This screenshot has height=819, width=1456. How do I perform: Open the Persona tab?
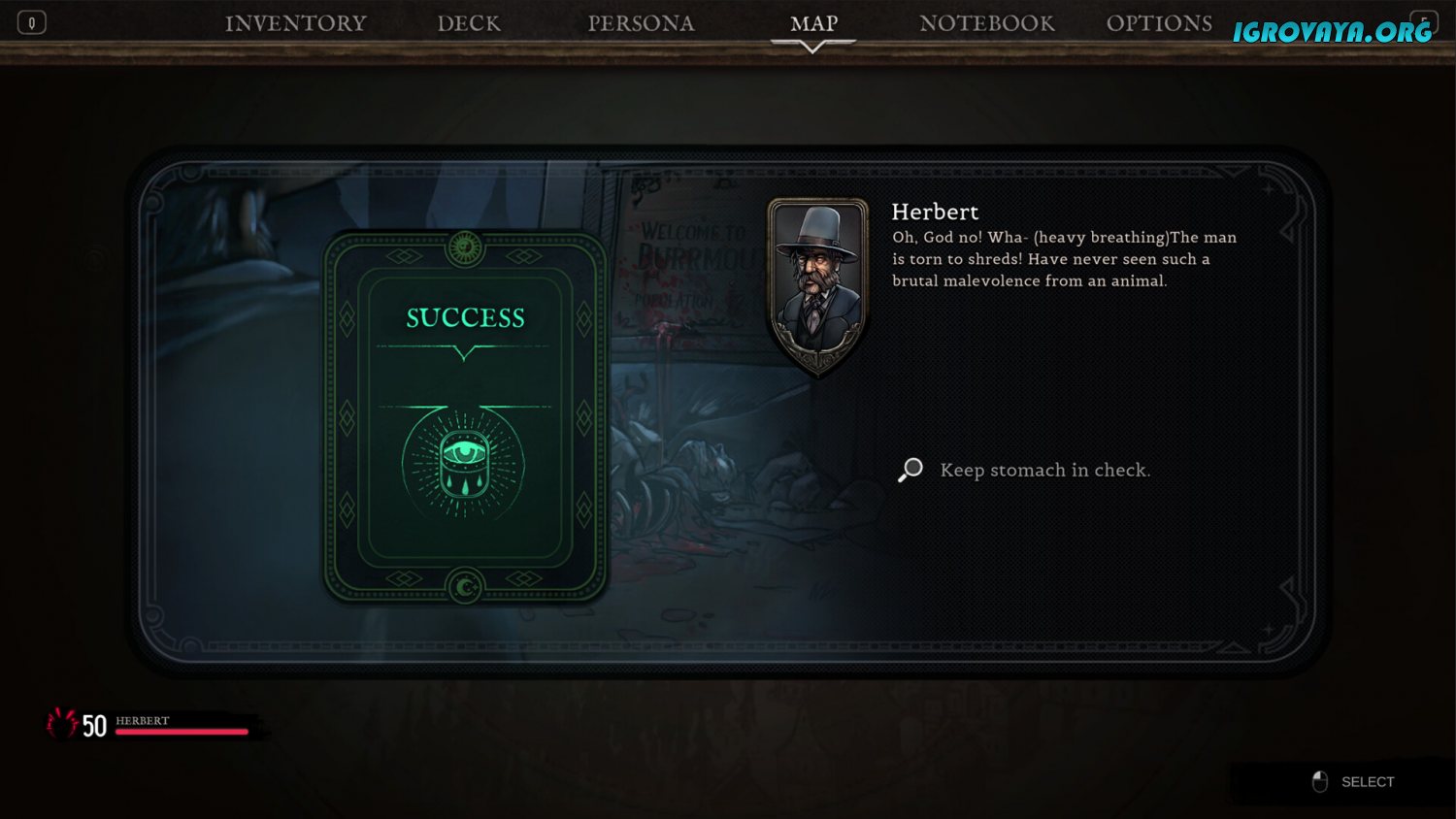tap(641, 23)
